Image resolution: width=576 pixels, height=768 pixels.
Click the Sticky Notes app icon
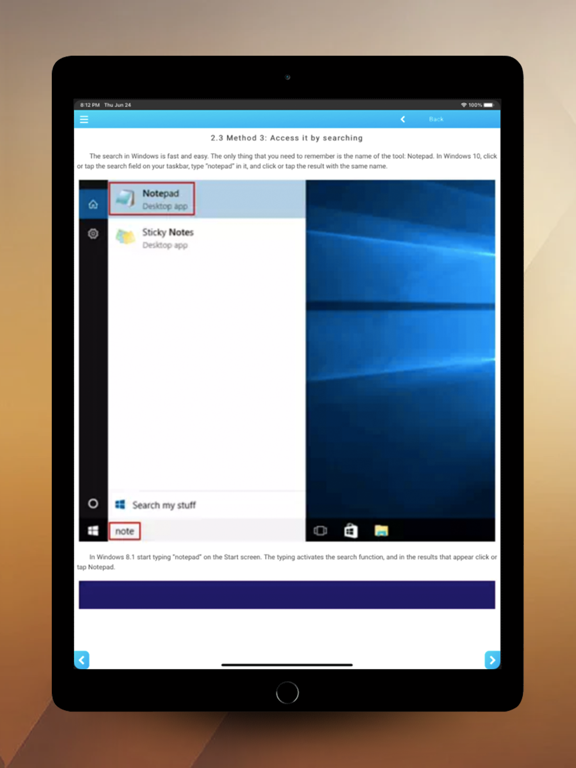coord(125,238)
